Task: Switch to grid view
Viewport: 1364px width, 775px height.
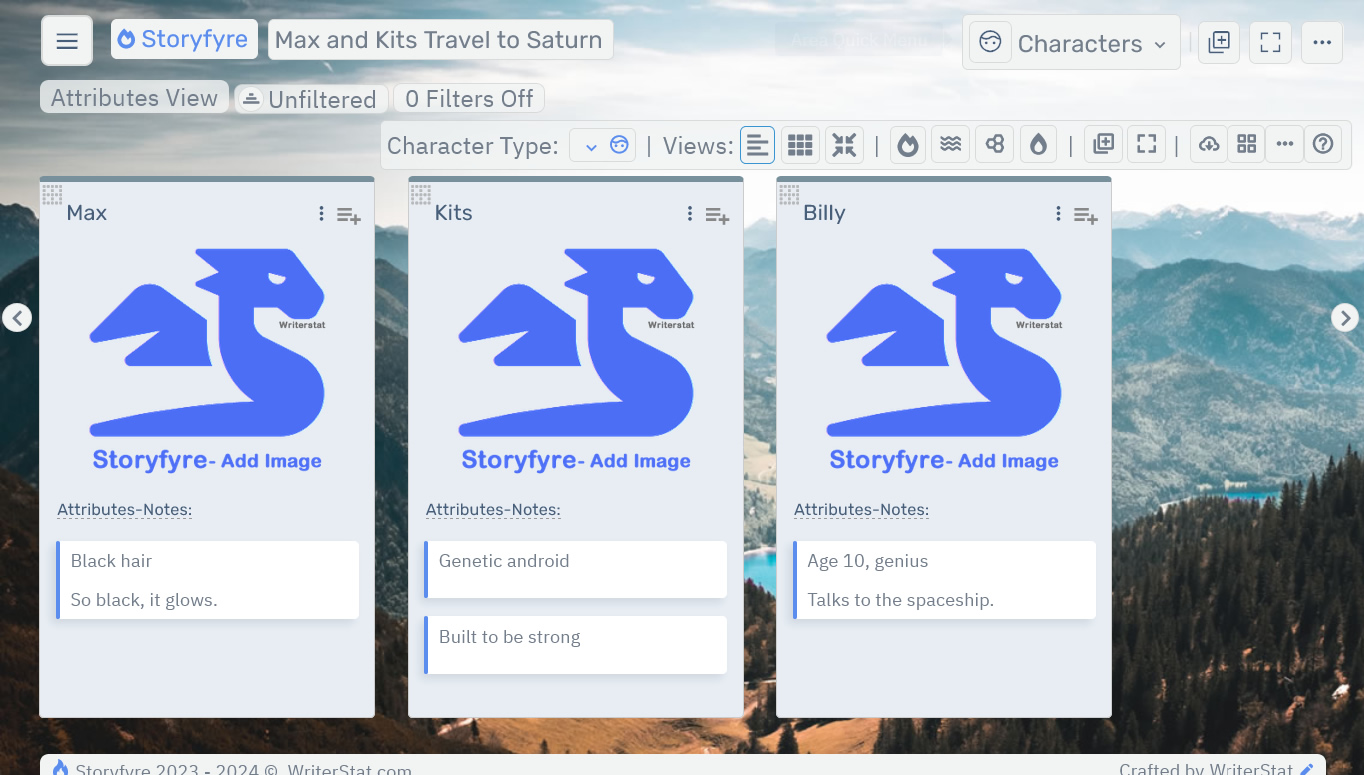Action: (800, 144)
